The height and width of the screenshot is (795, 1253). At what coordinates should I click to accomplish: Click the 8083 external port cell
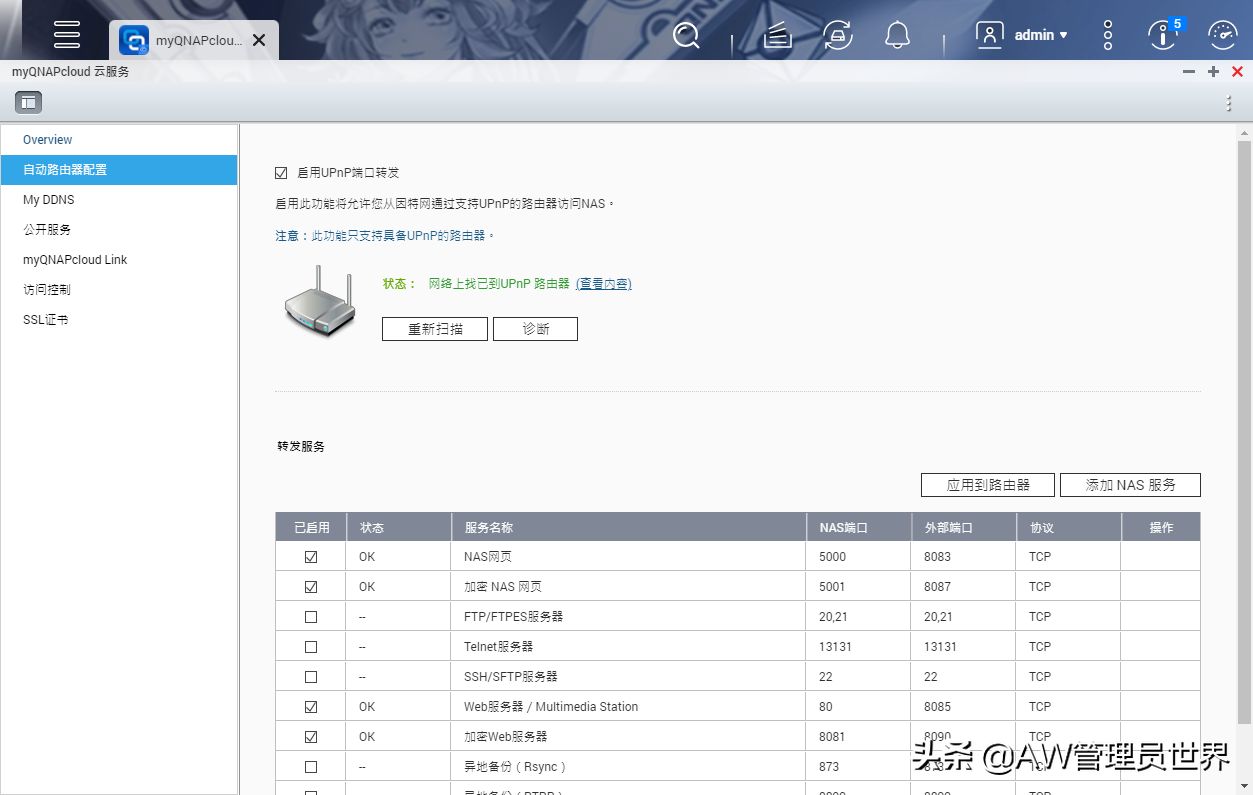[x=964, y=557]
